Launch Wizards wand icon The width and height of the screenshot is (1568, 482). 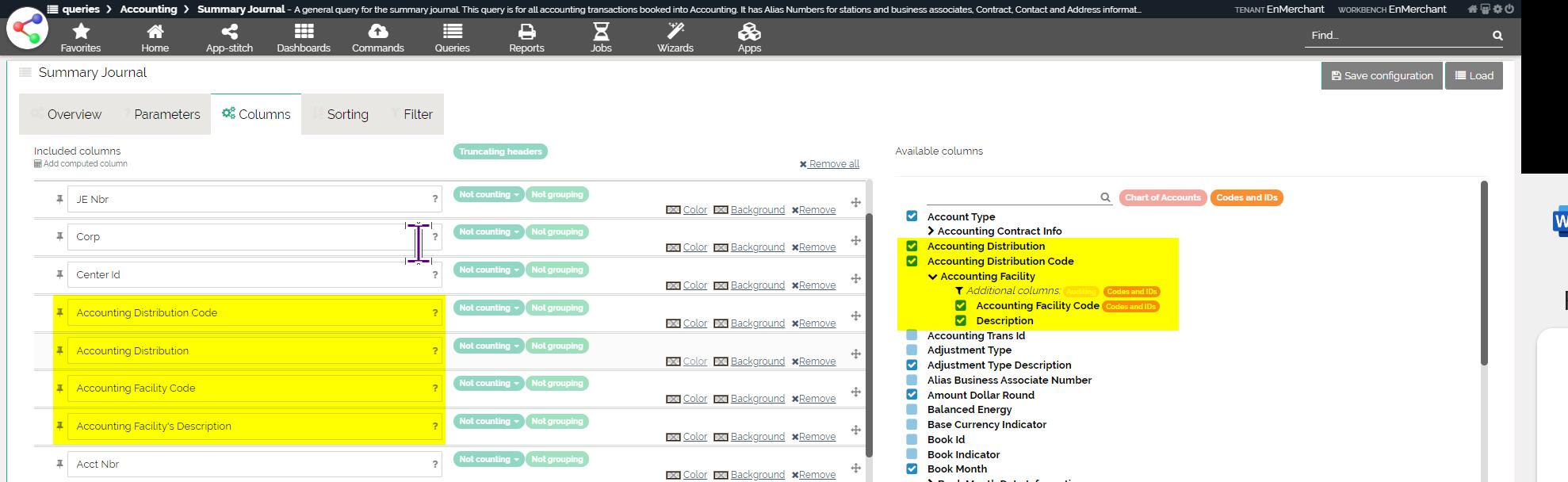pos(675,32)
